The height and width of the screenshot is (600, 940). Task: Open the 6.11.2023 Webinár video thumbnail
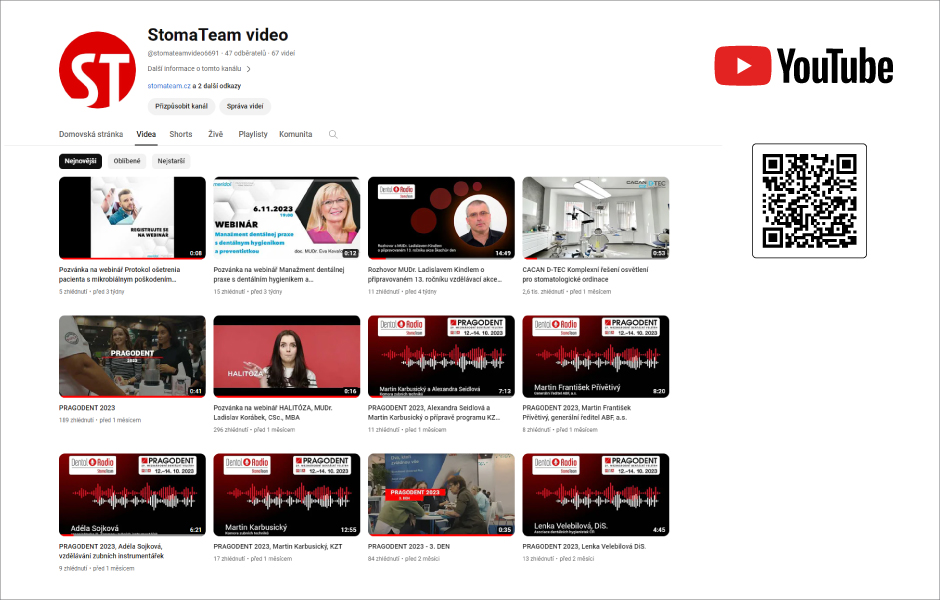click(x=287, y=218)
